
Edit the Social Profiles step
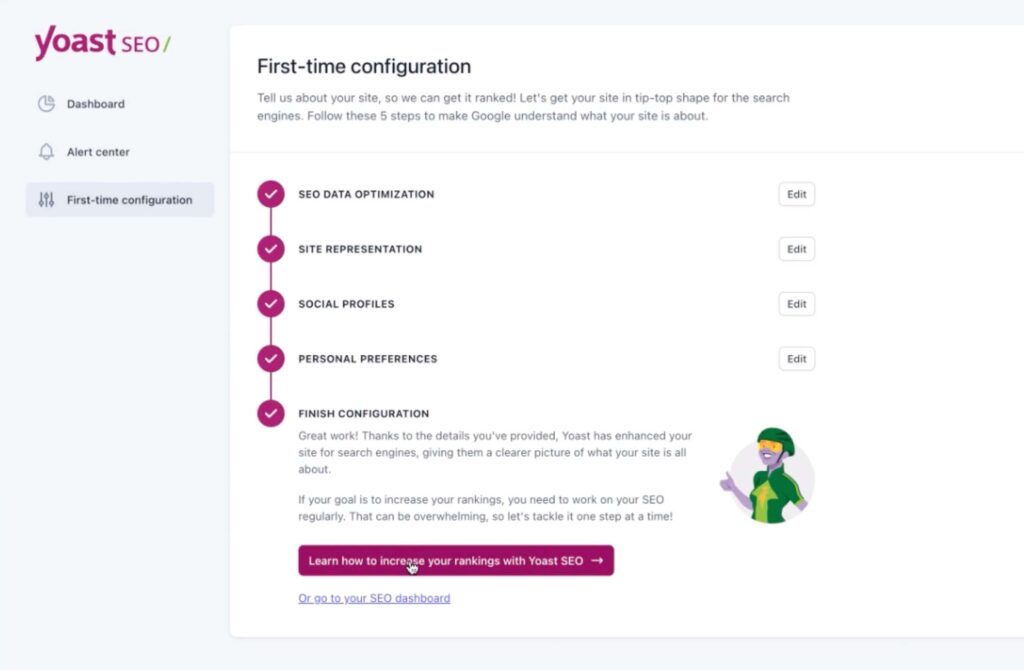[796, 304]
